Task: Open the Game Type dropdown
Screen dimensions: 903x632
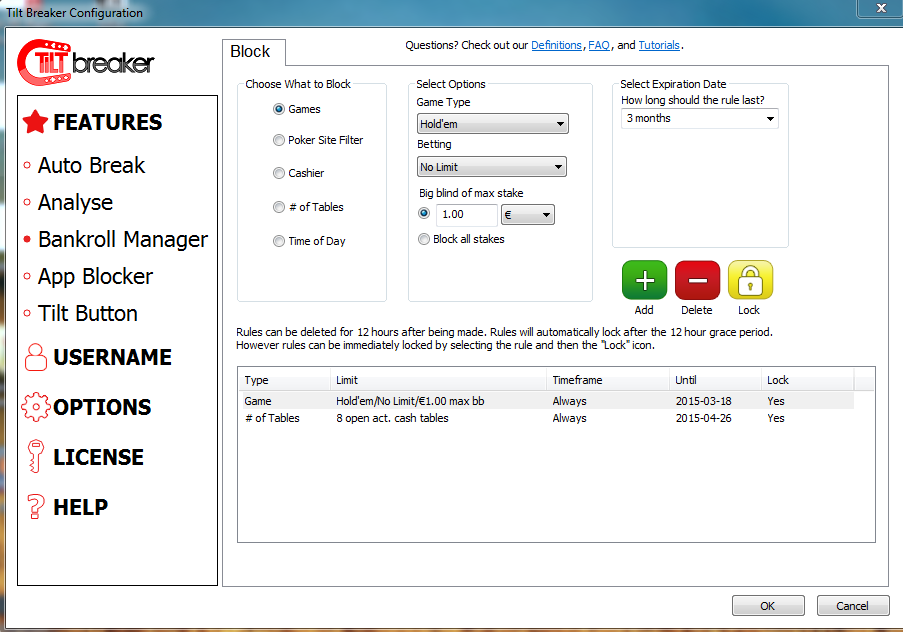Action: click(x=492, y=124)
